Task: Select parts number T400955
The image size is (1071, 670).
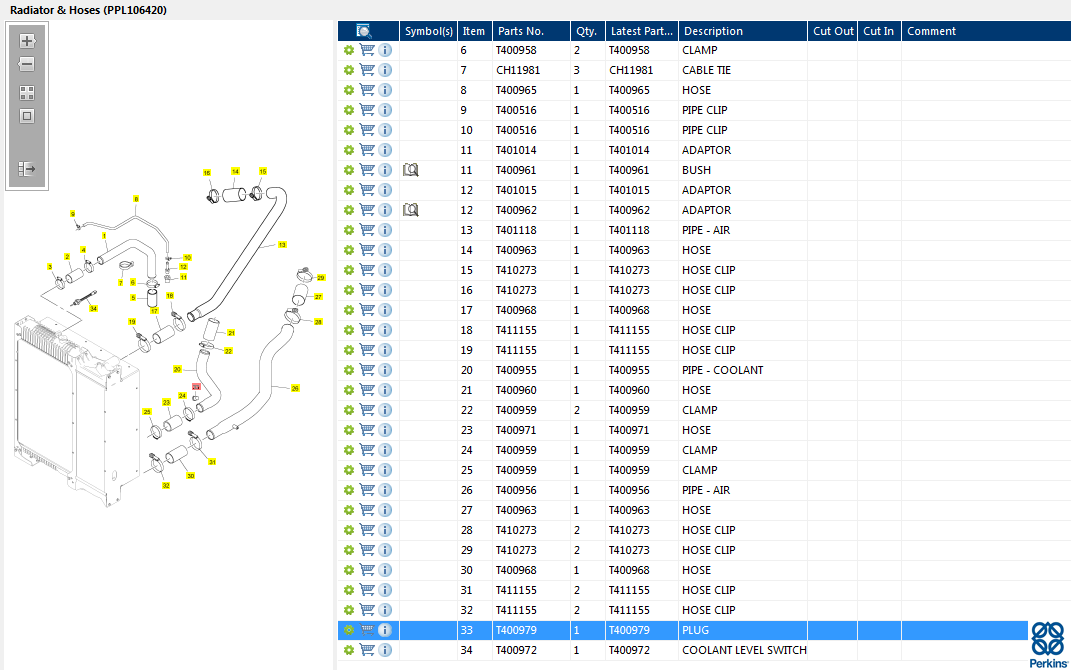Action: click(516, 370)
